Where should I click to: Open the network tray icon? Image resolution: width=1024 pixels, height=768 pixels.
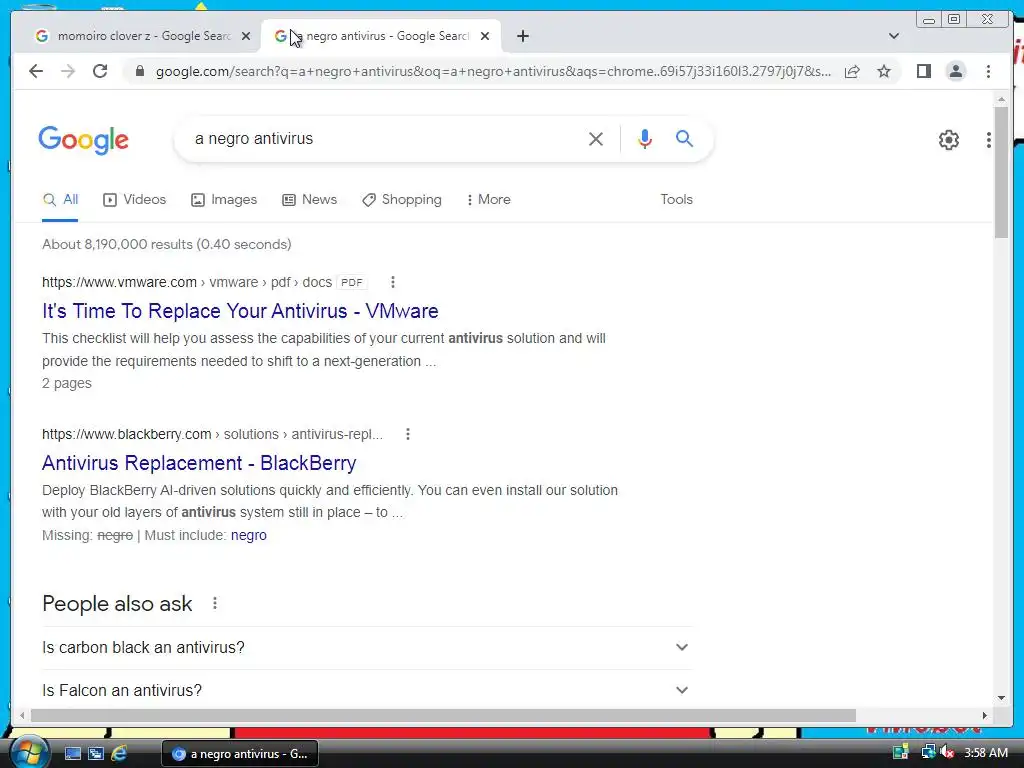pos(927,752)
